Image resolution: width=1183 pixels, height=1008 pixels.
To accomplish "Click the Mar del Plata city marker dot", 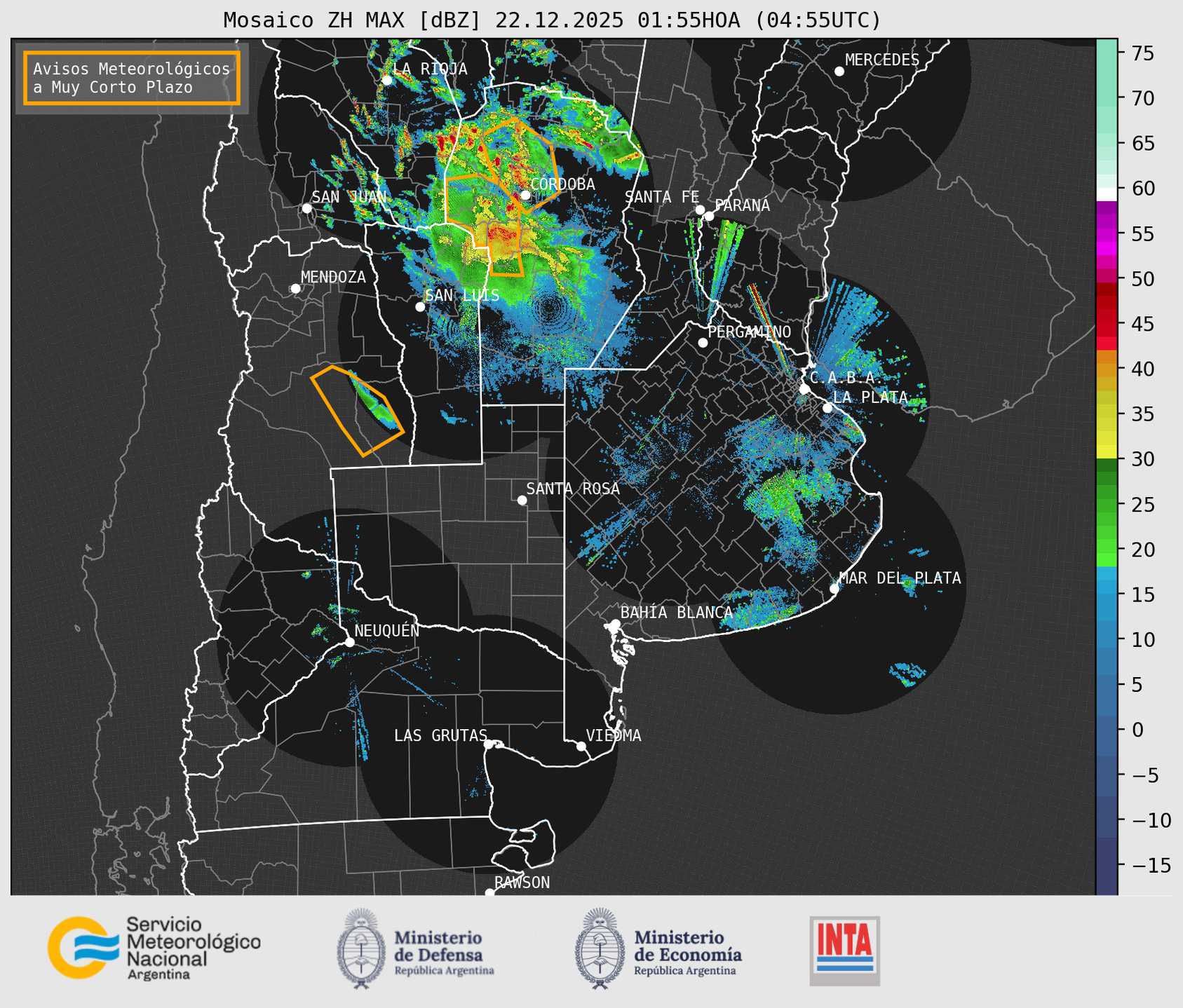I will pos(834,589).
